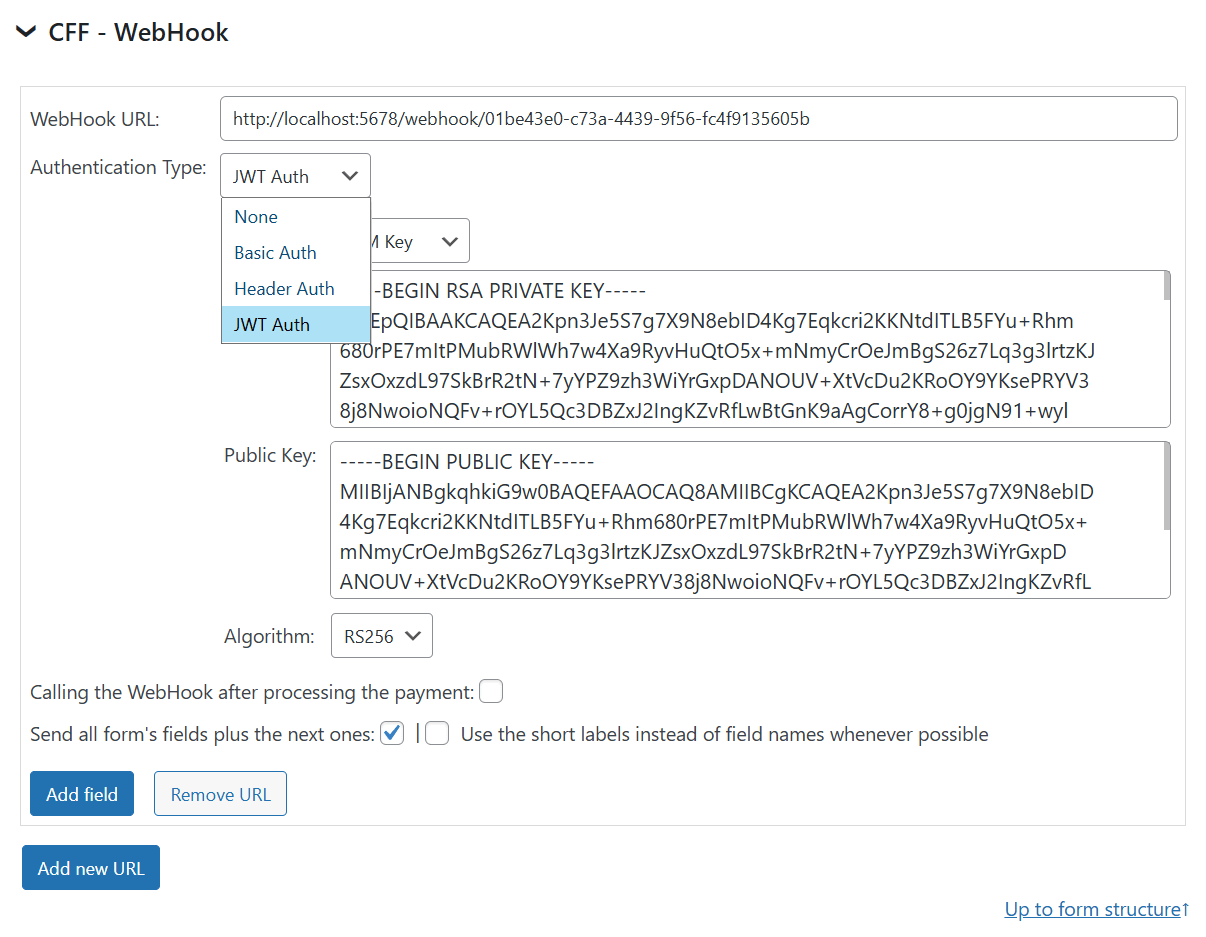Image resolution: width=1206 pixels, height=937 pixels.
Task: Click the Add new URL button
Action: tap(91, 868)
